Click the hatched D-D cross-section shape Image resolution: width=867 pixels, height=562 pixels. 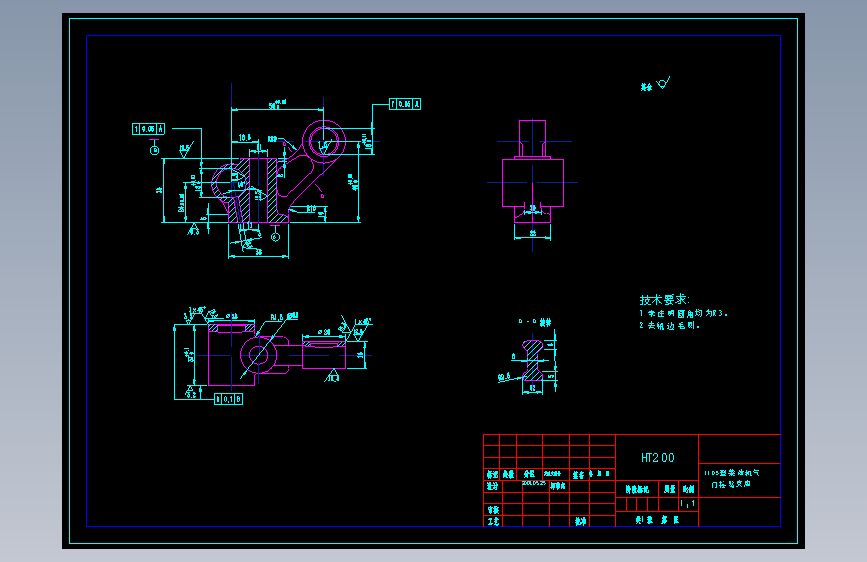tap(533, 361)
